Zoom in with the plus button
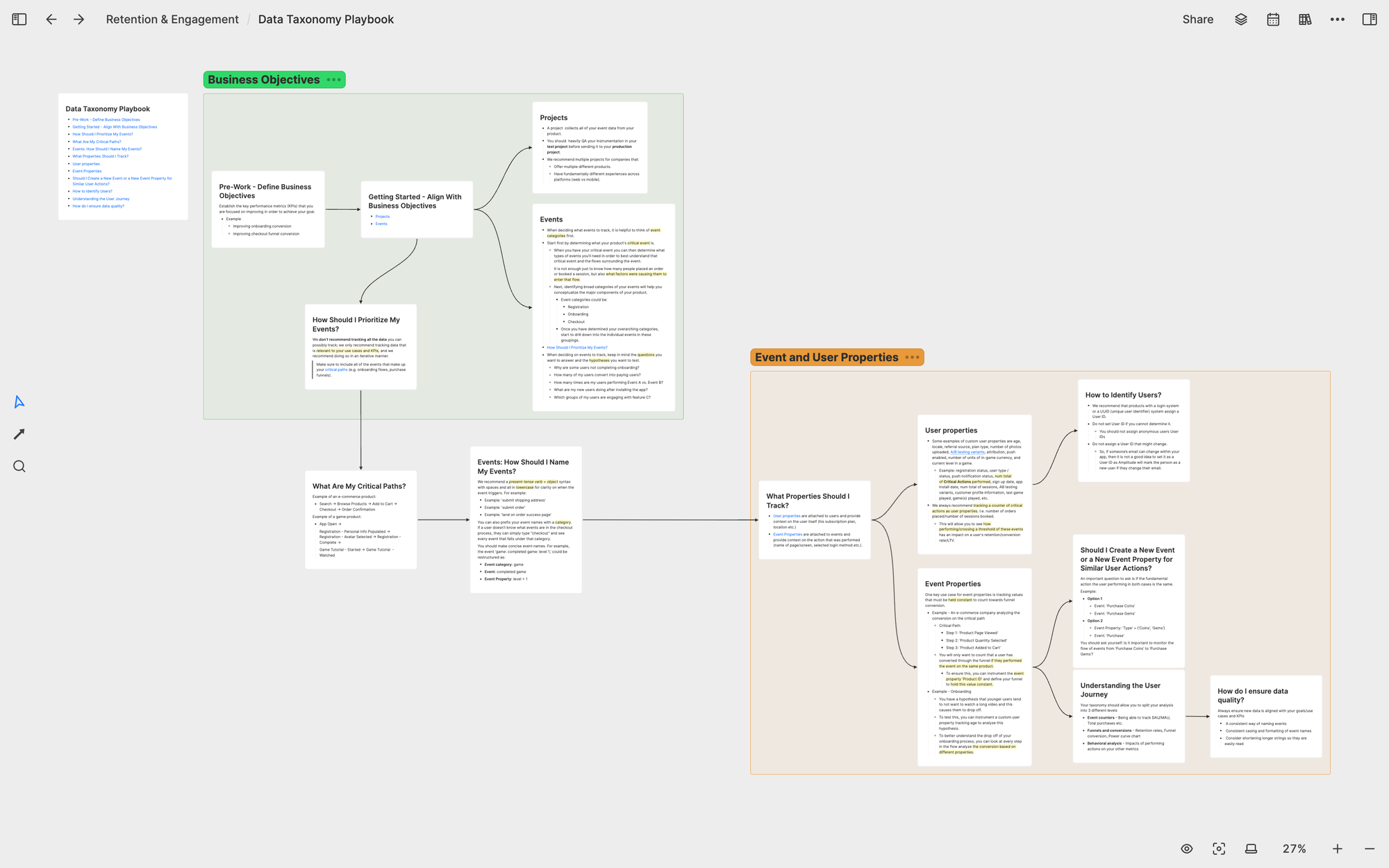1389x868 pixels. [x=1338, y=849]
